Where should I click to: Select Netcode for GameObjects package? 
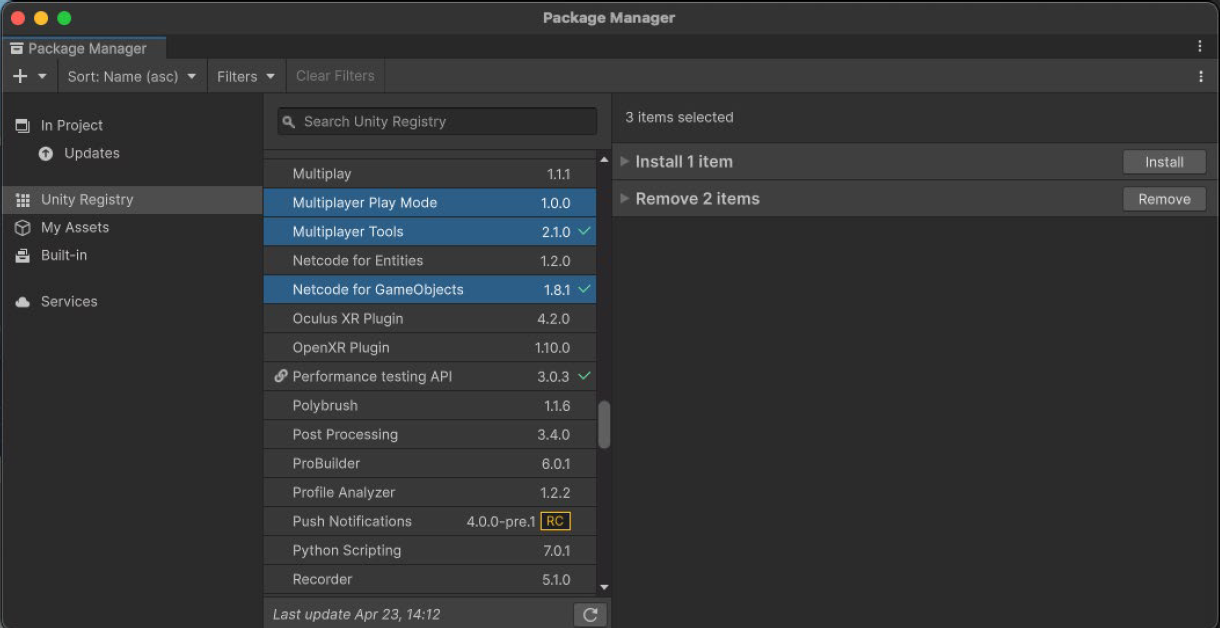(430, 290)
